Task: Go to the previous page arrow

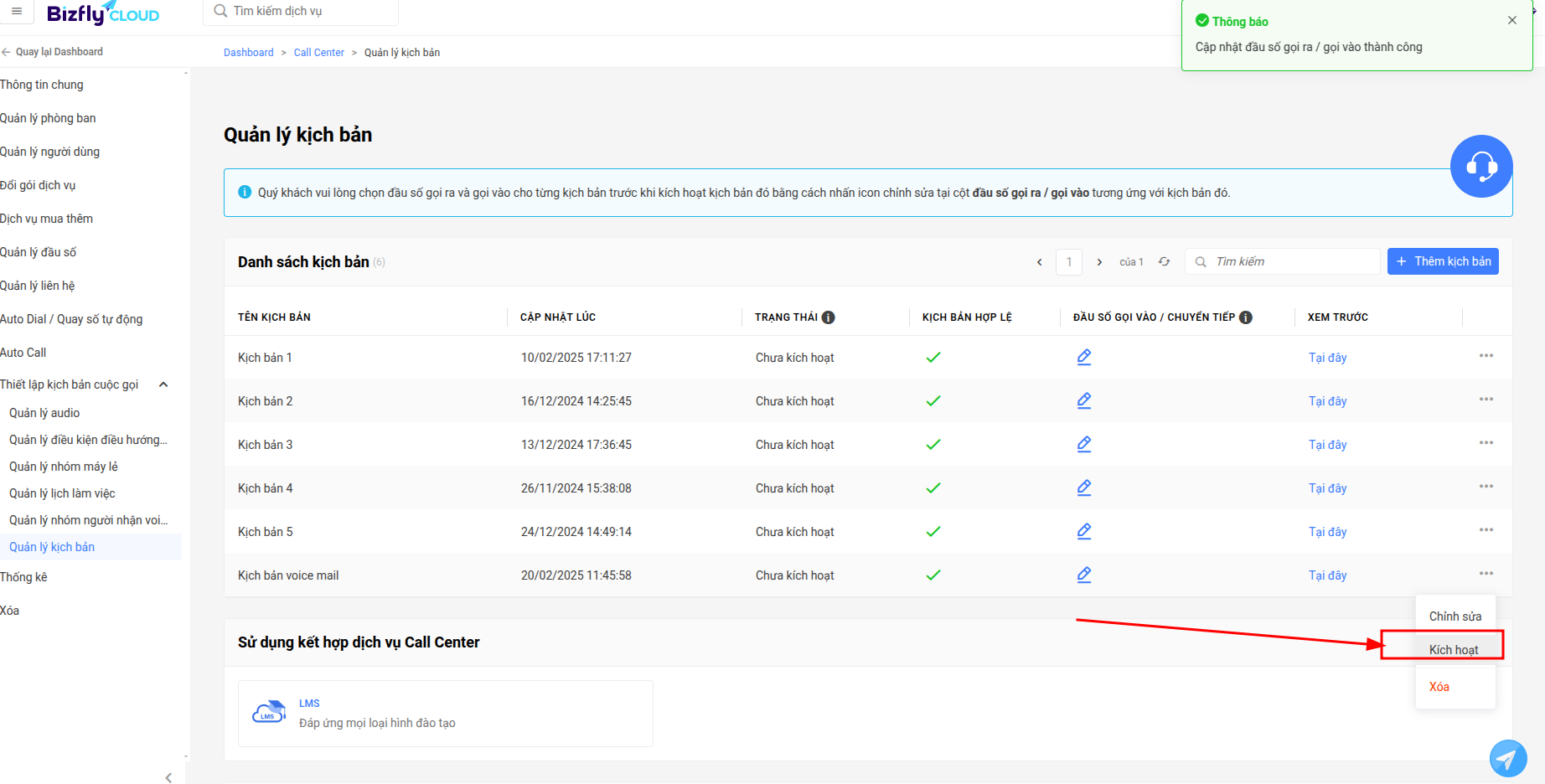Action: pos(1040,262)
